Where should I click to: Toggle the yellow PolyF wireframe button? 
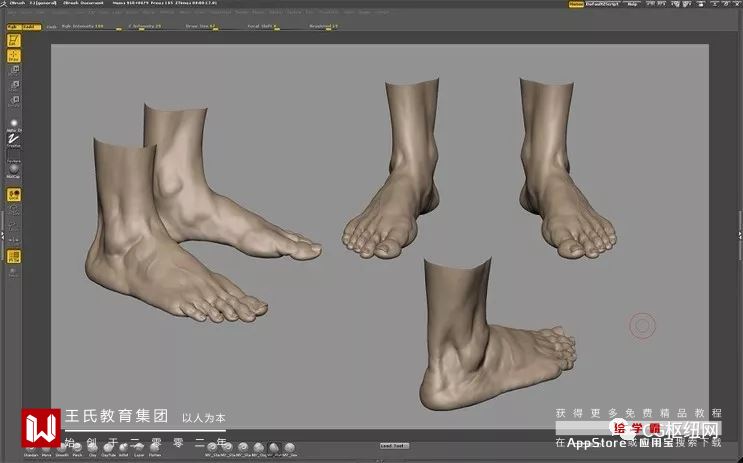14,256
